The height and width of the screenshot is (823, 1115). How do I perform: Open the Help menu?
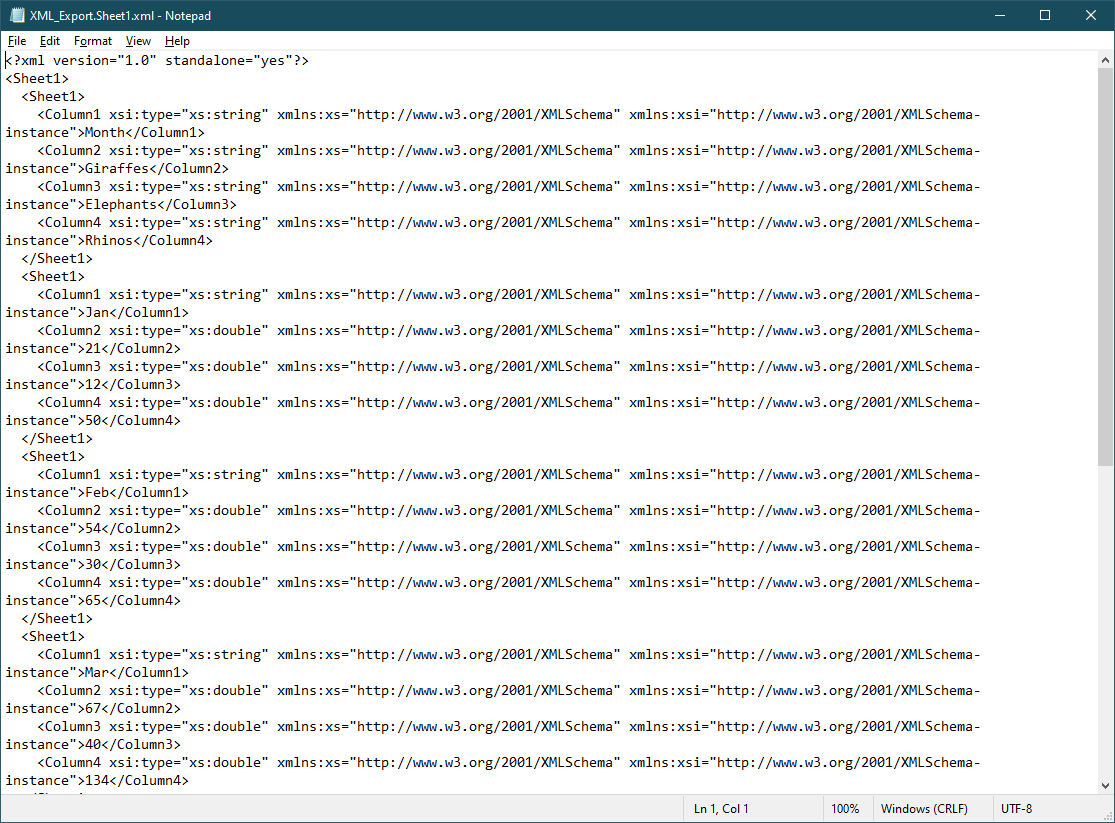tap(177, 41)
